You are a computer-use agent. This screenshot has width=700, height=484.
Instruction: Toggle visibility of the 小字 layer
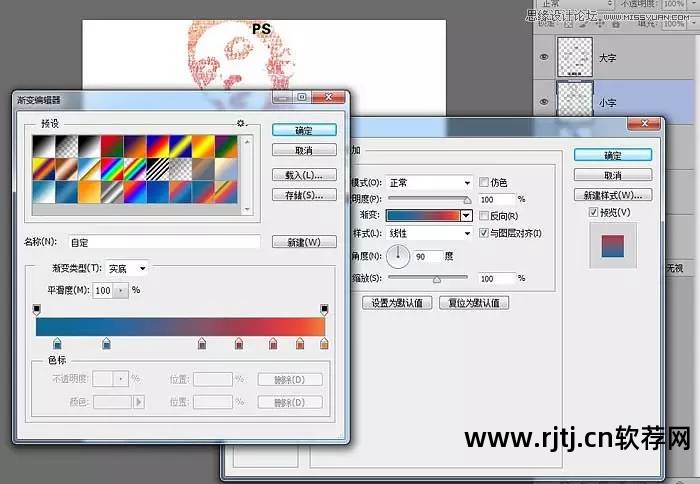(544, 101)
